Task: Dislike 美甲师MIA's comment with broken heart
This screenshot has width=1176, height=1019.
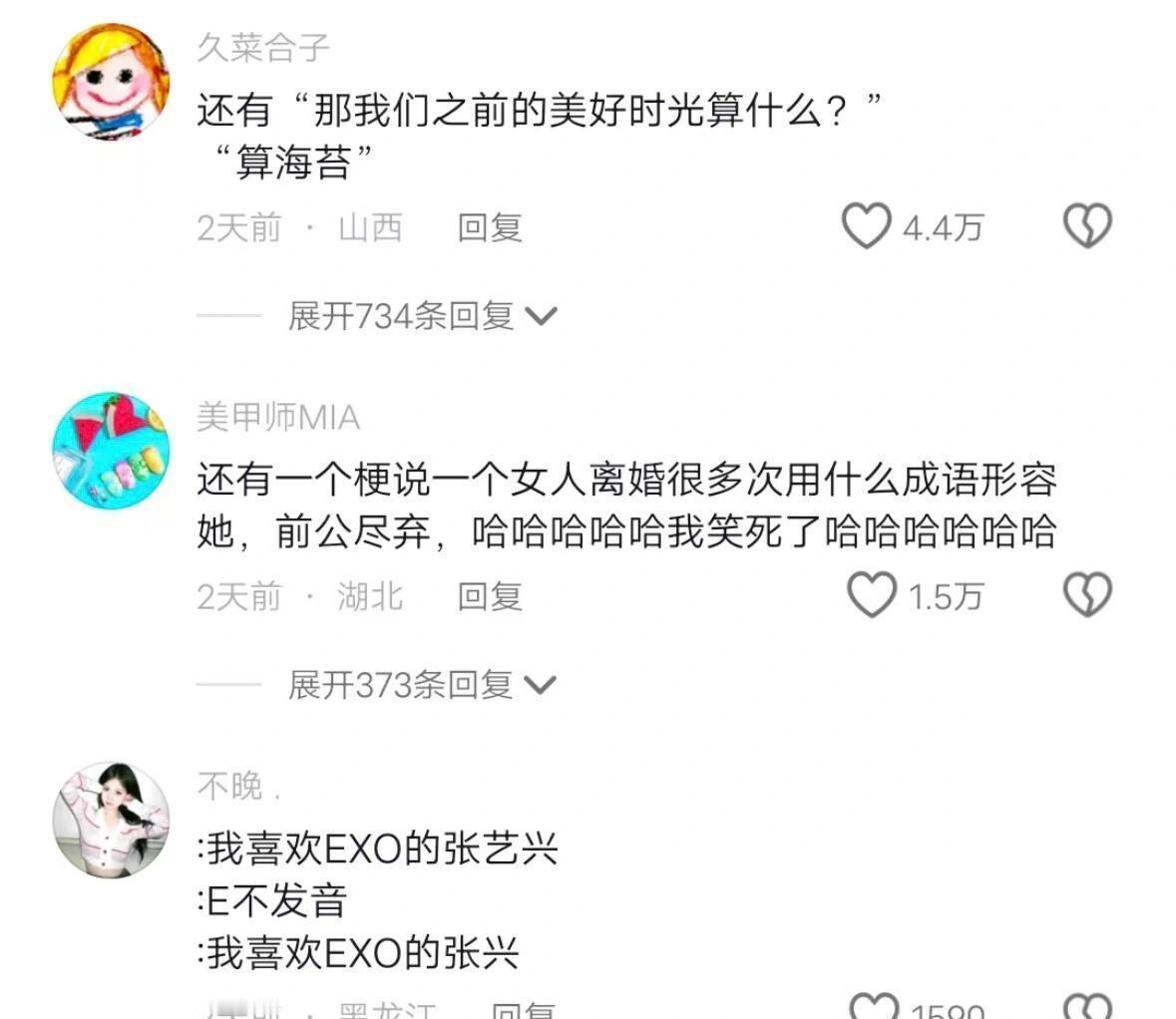Action: tap(1087, 595)
